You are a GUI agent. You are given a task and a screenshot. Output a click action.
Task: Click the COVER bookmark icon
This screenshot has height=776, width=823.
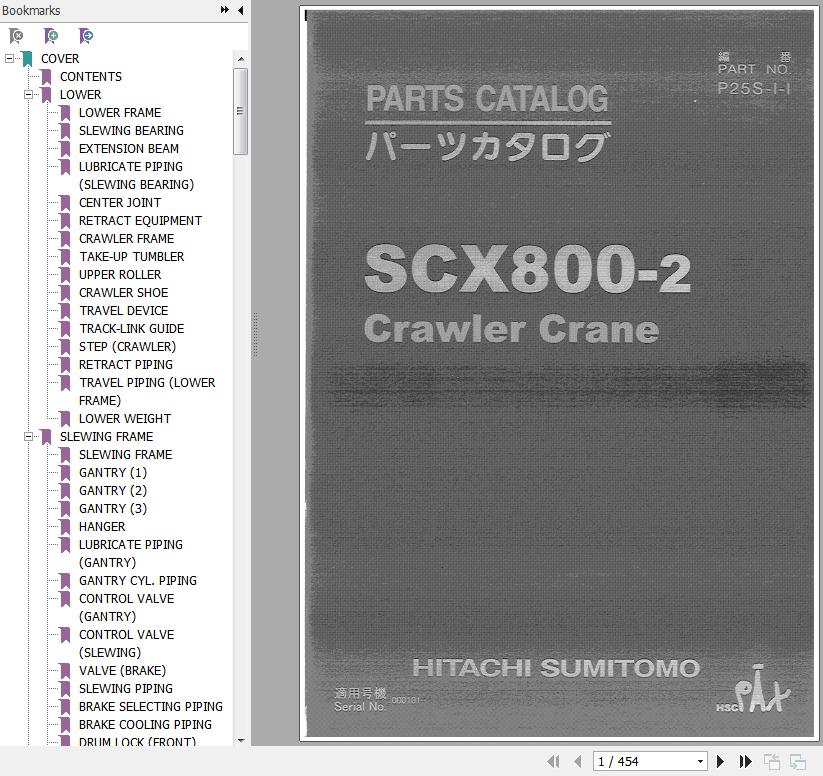[x=27, y=59]
